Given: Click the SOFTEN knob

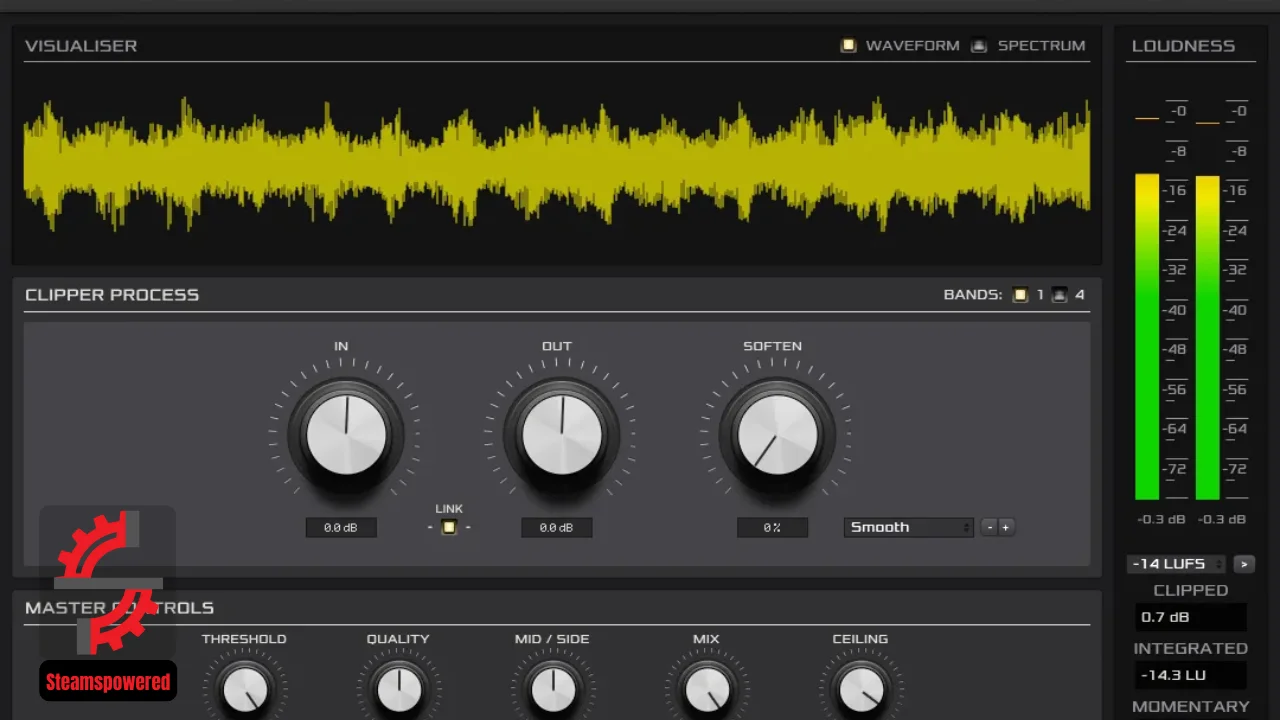Looking at the screenshot, I should coord(777,434).
